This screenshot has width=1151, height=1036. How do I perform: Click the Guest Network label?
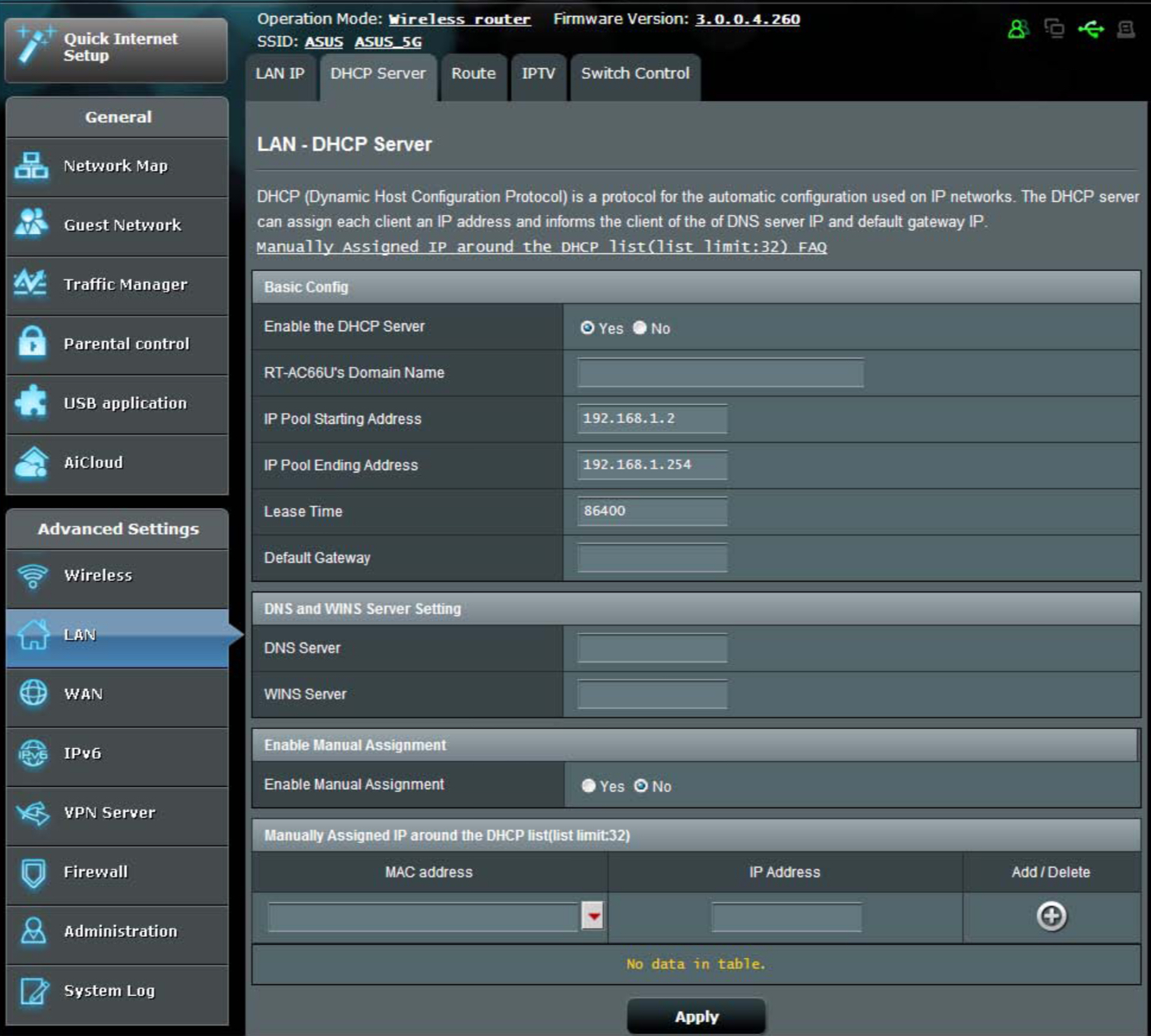122,225
